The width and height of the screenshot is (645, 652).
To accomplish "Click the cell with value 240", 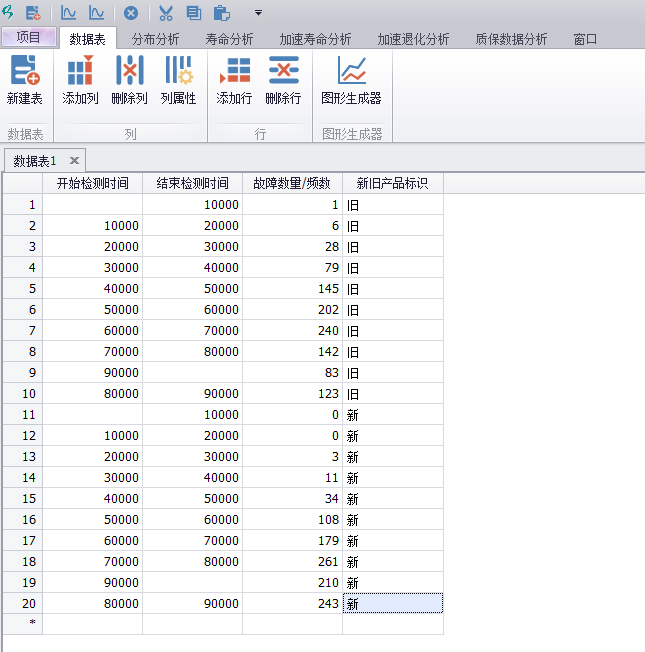I will click(x=292, y=331).
